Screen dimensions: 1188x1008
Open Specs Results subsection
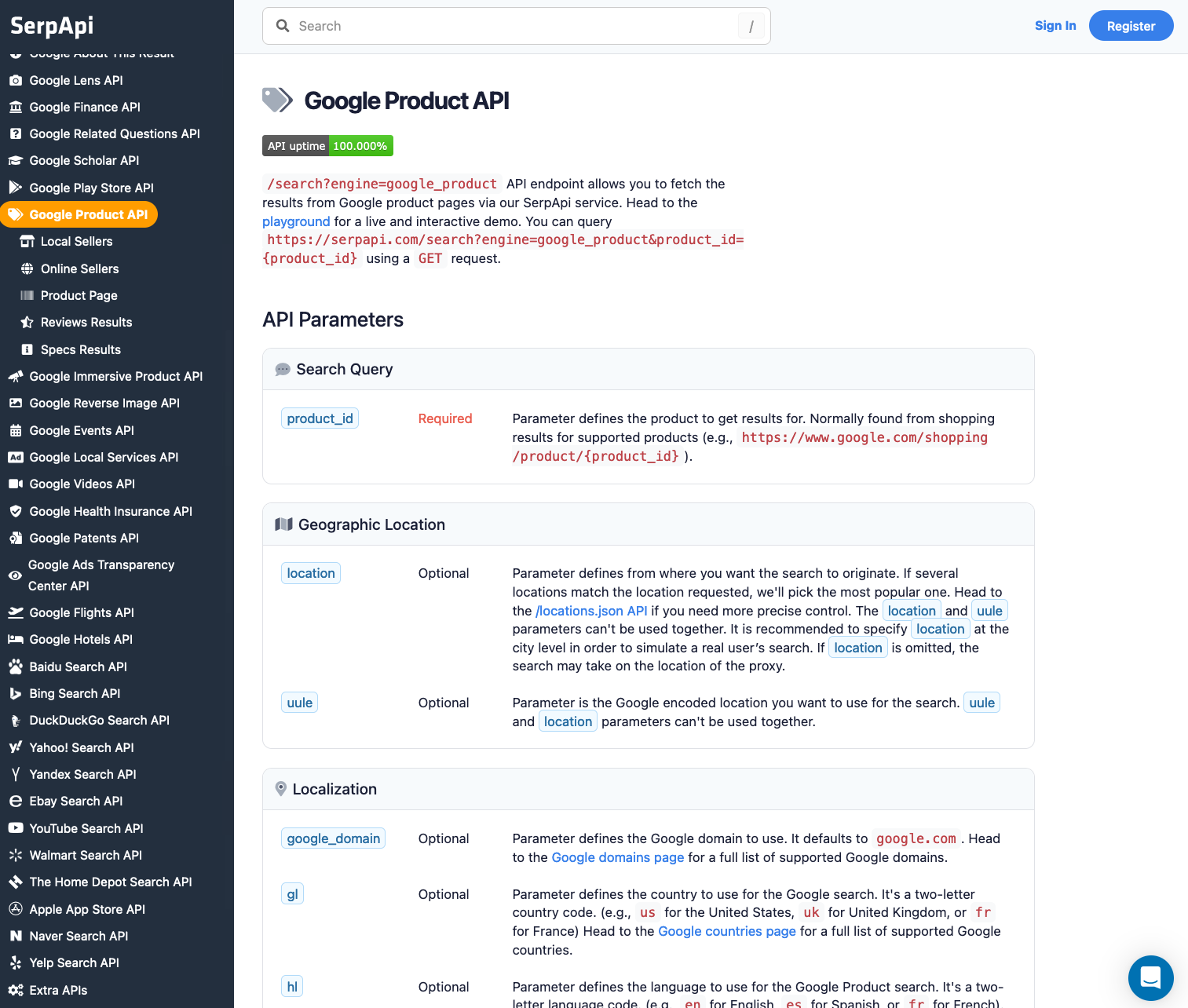tap(81, 349)
